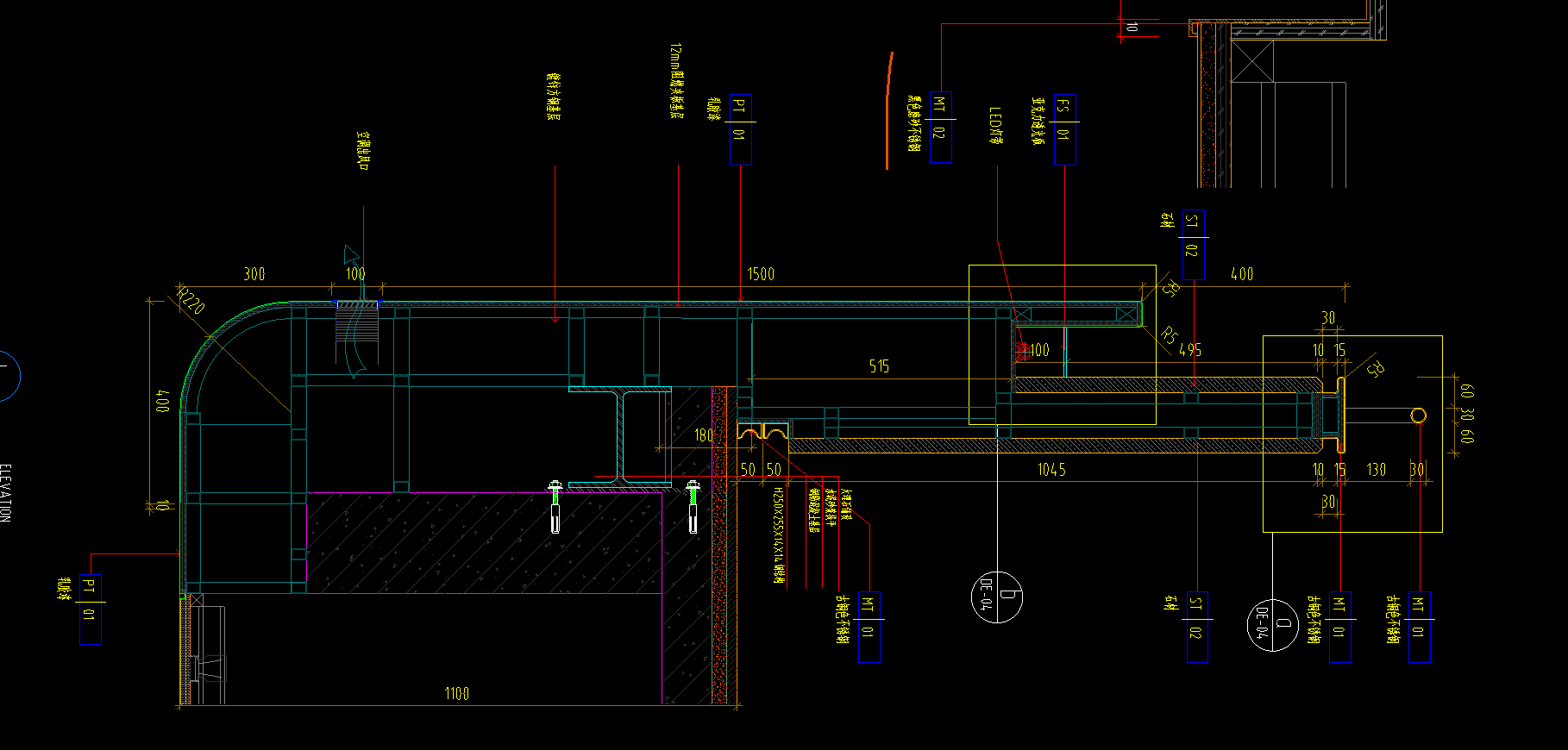Select the LED灯带 annotation text
The image size is (1568, 750).
tap(995, 126)
